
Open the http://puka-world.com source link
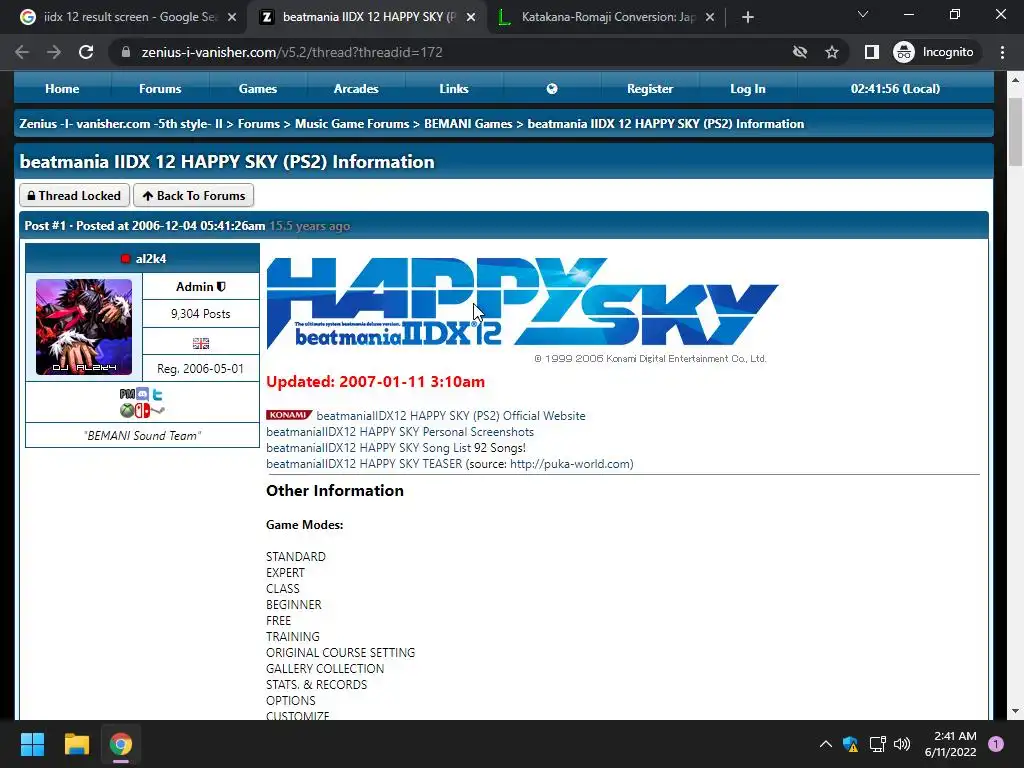(569, 464)
